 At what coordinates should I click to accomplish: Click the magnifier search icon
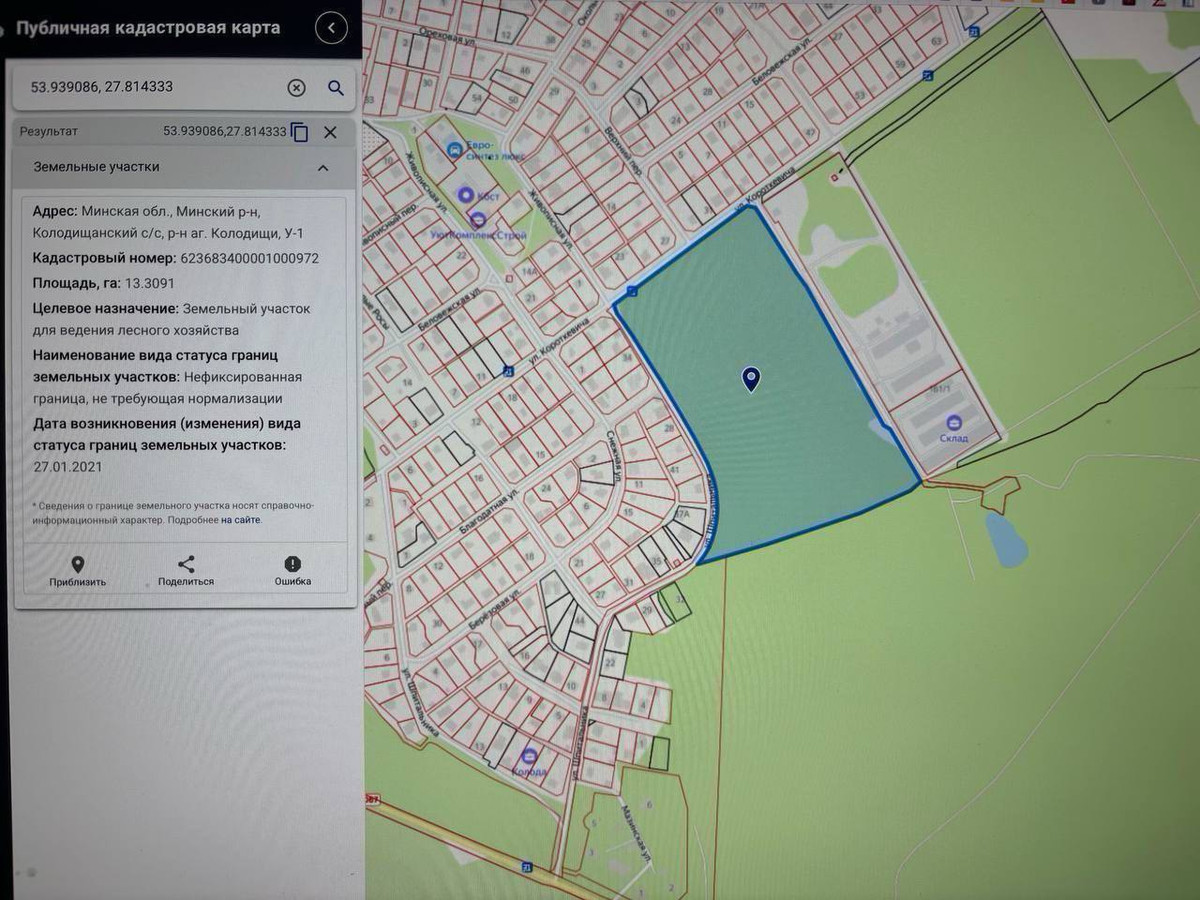click(x=336, y=88)
